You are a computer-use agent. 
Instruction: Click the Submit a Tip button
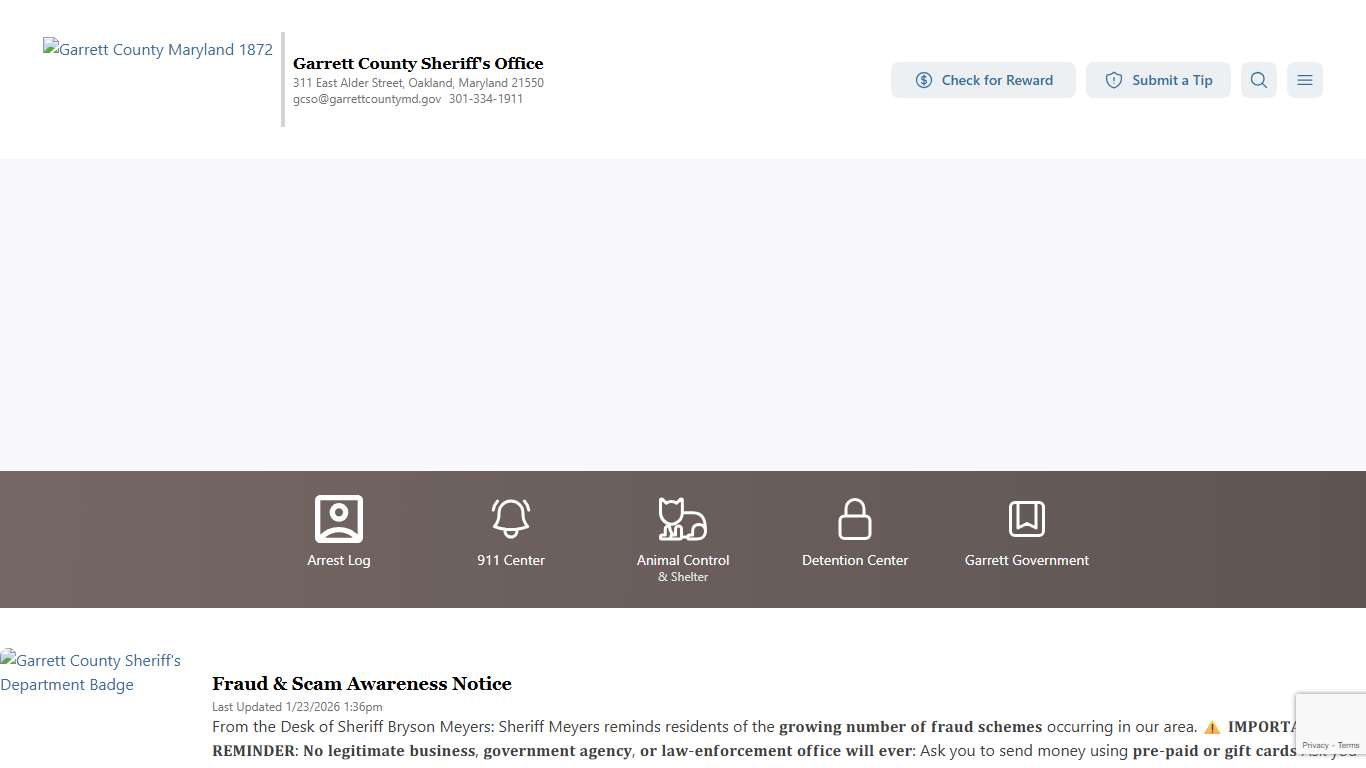tap(1158, 80)
